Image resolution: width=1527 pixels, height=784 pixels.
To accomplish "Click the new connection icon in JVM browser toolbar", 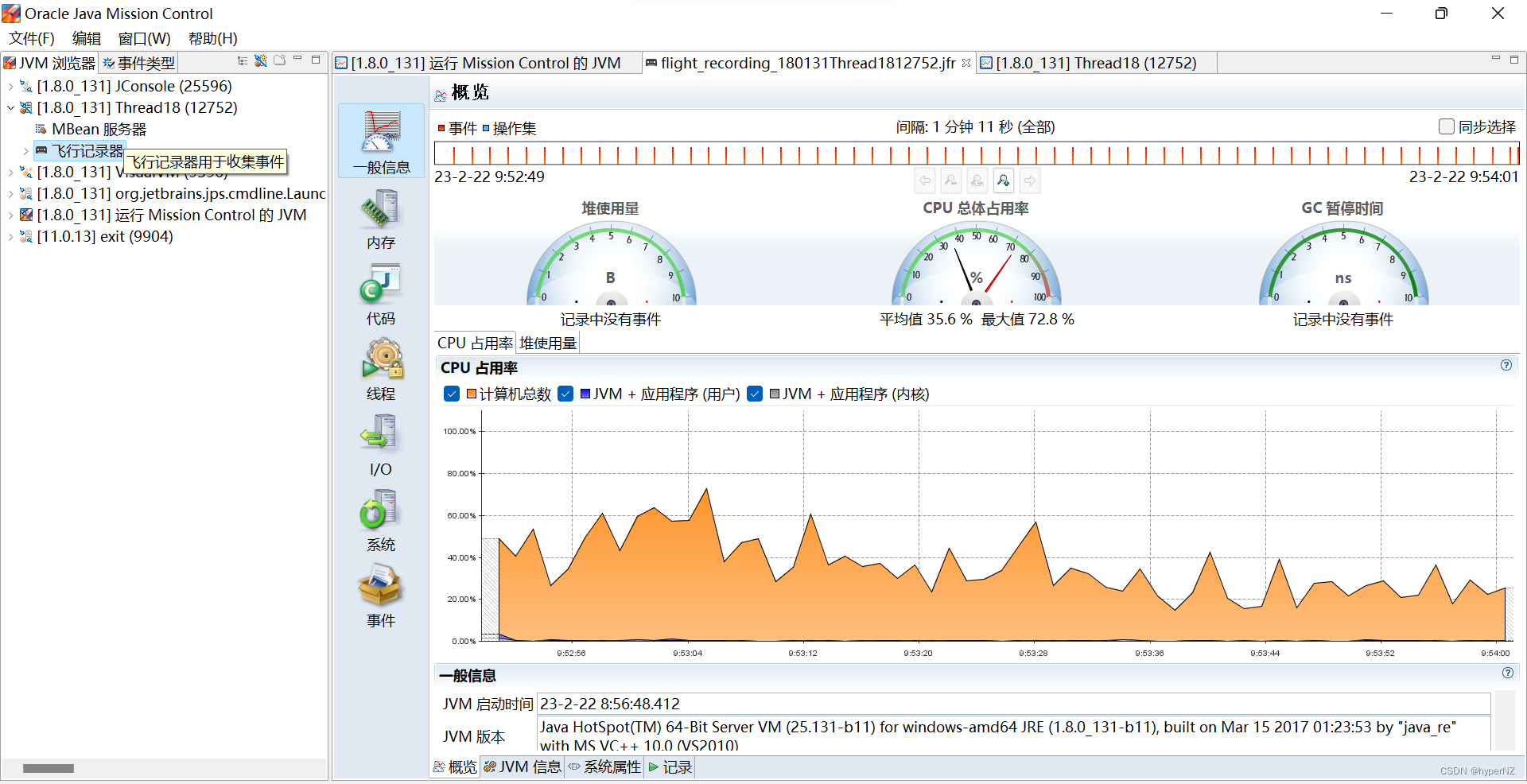I will [261, 60].
